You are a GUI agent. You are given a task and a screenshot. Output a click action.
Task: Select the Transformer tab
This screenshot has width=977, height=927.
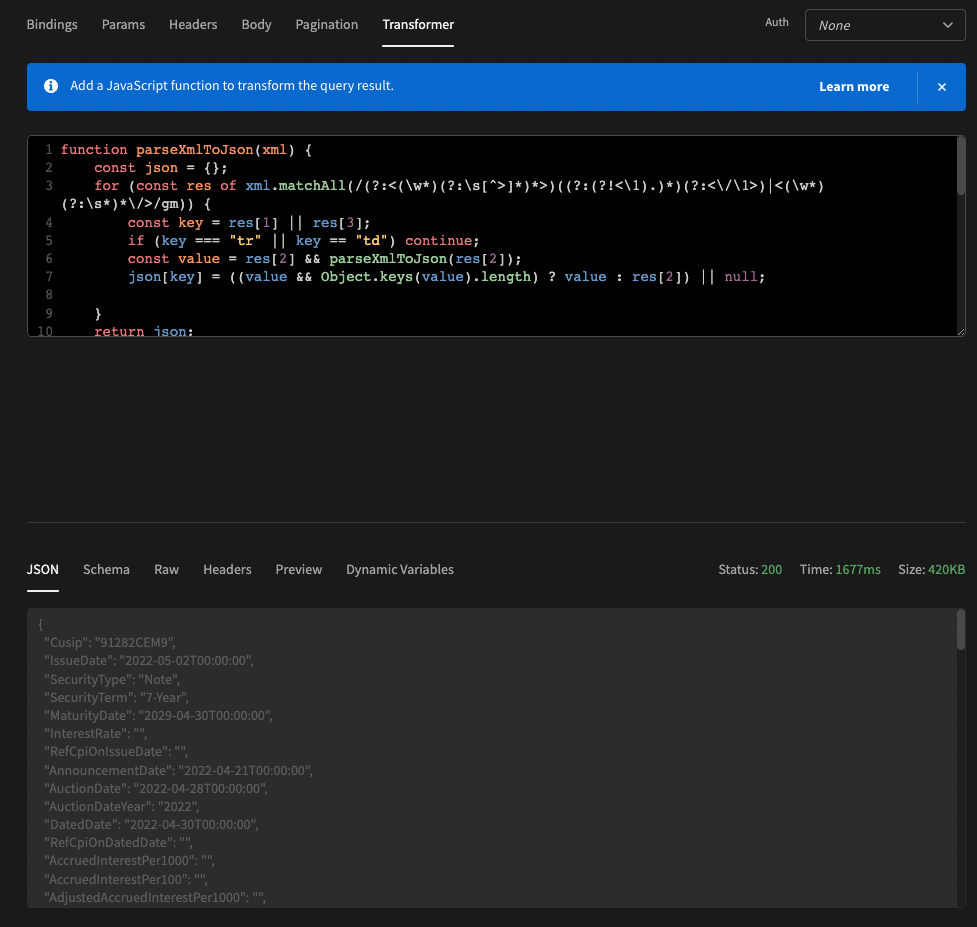[x=418, y=24]
